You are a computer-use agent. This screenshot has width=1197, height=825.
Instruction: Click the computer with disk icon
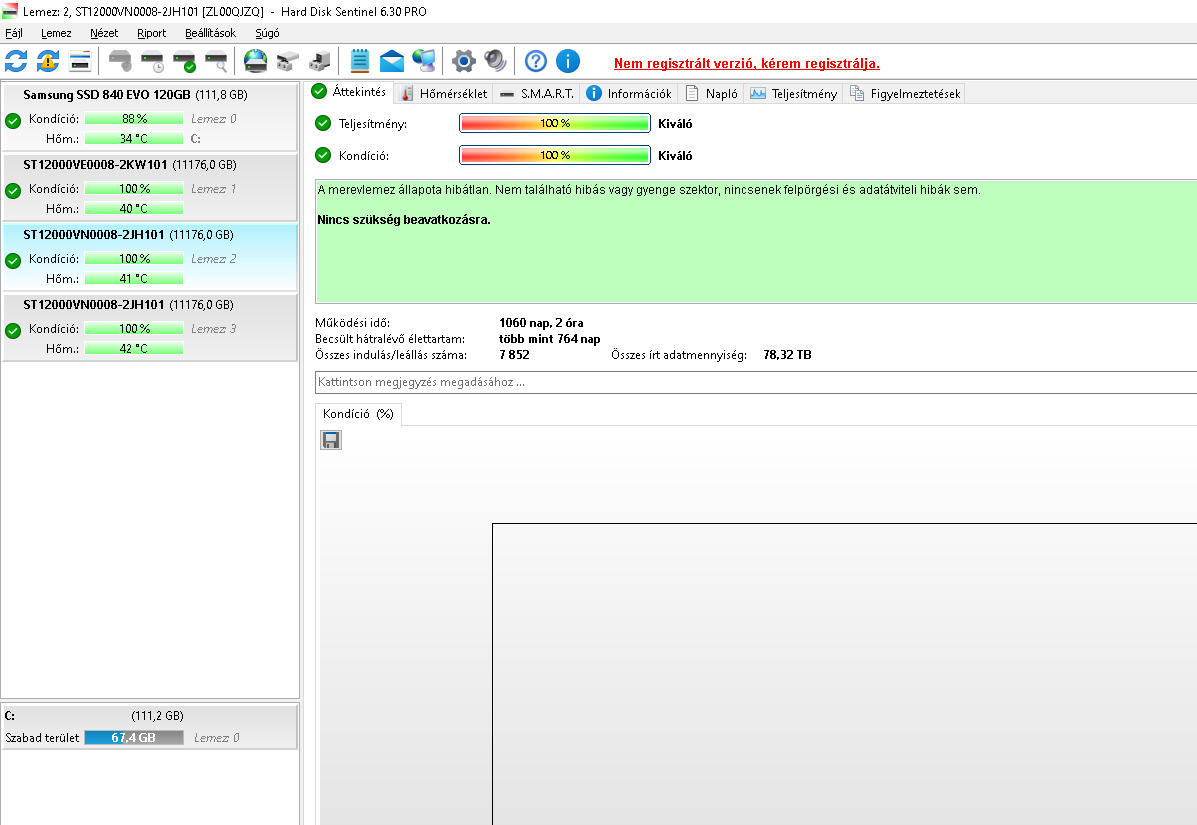[320, 61]
